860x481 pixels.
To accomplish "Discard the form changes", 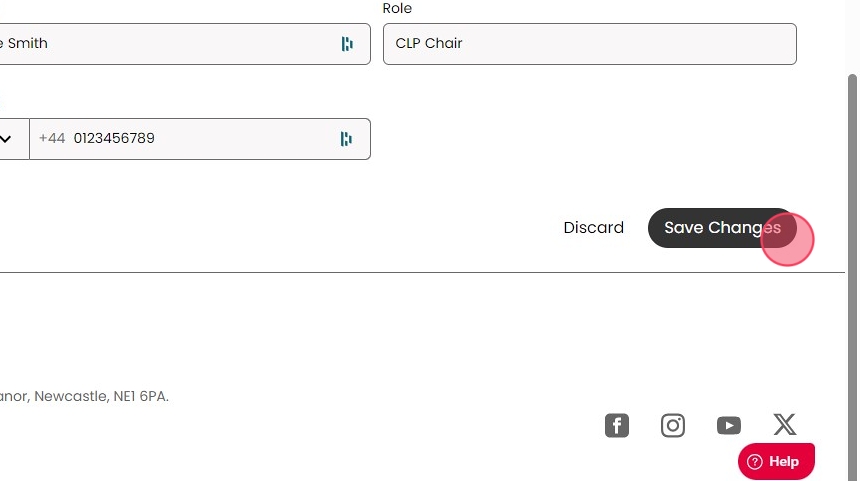I will tap(593, 228).
